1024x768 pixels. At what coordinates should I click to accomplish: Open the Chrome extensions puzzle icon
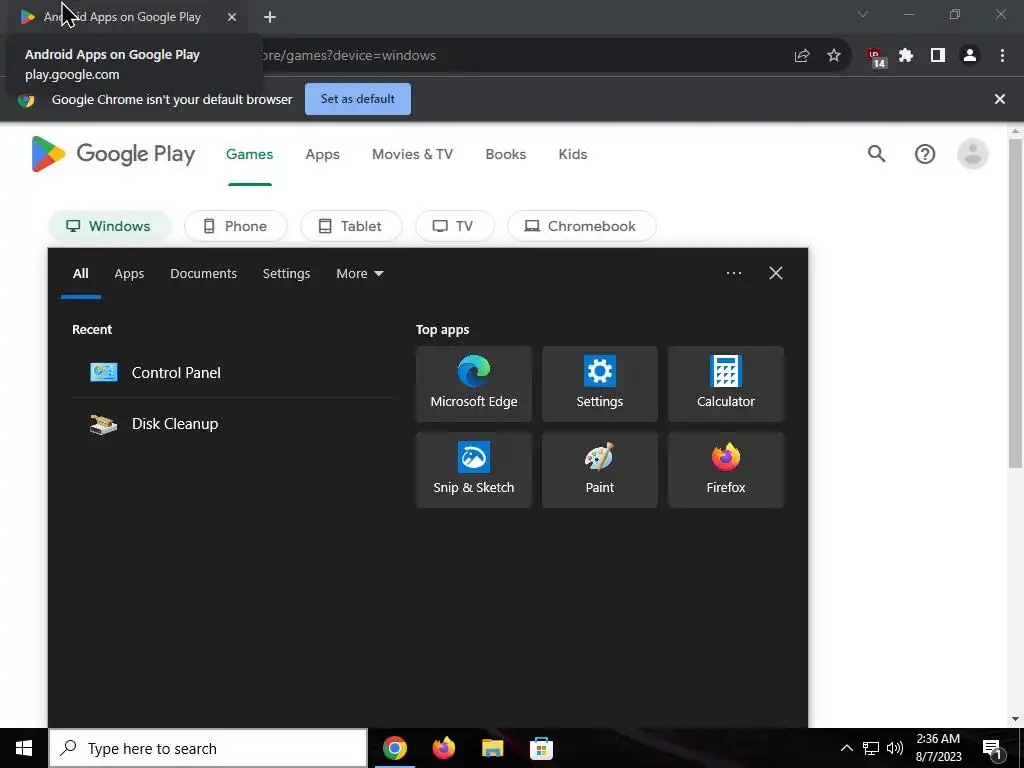[906, 56]
